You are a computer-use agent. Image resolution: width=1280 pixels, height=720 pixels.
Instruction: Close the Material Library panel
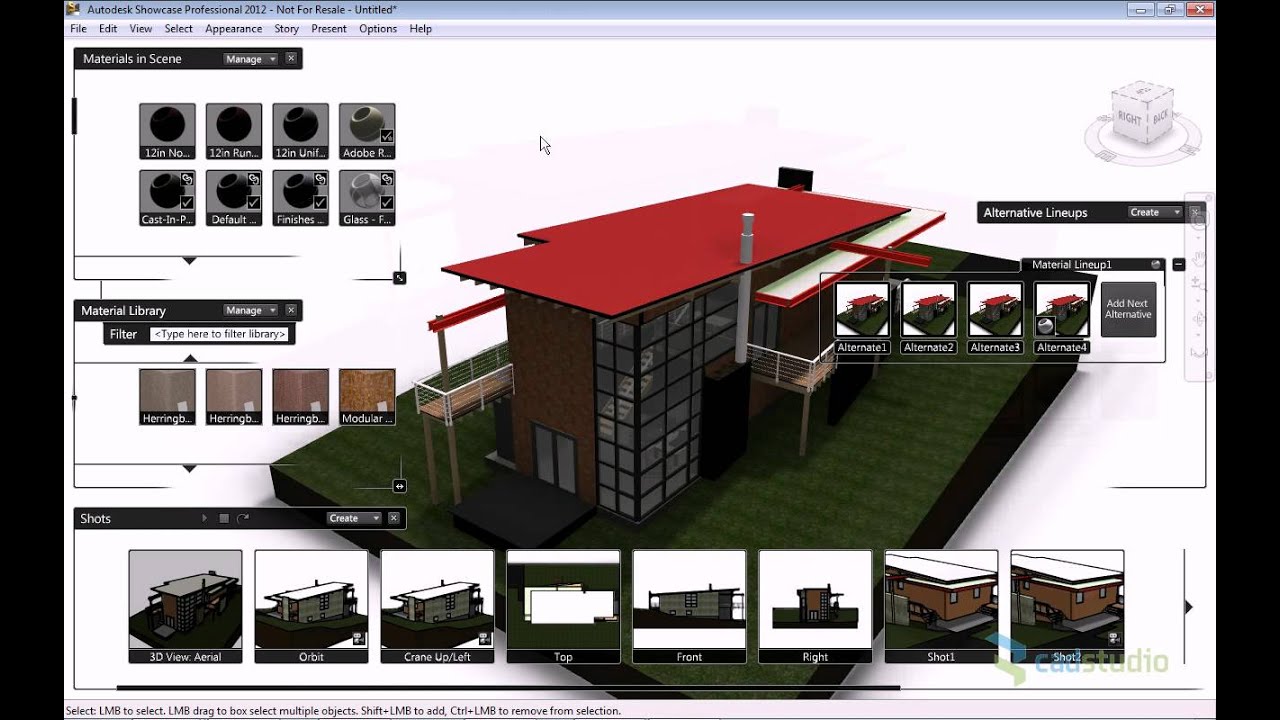click(291, 310)
